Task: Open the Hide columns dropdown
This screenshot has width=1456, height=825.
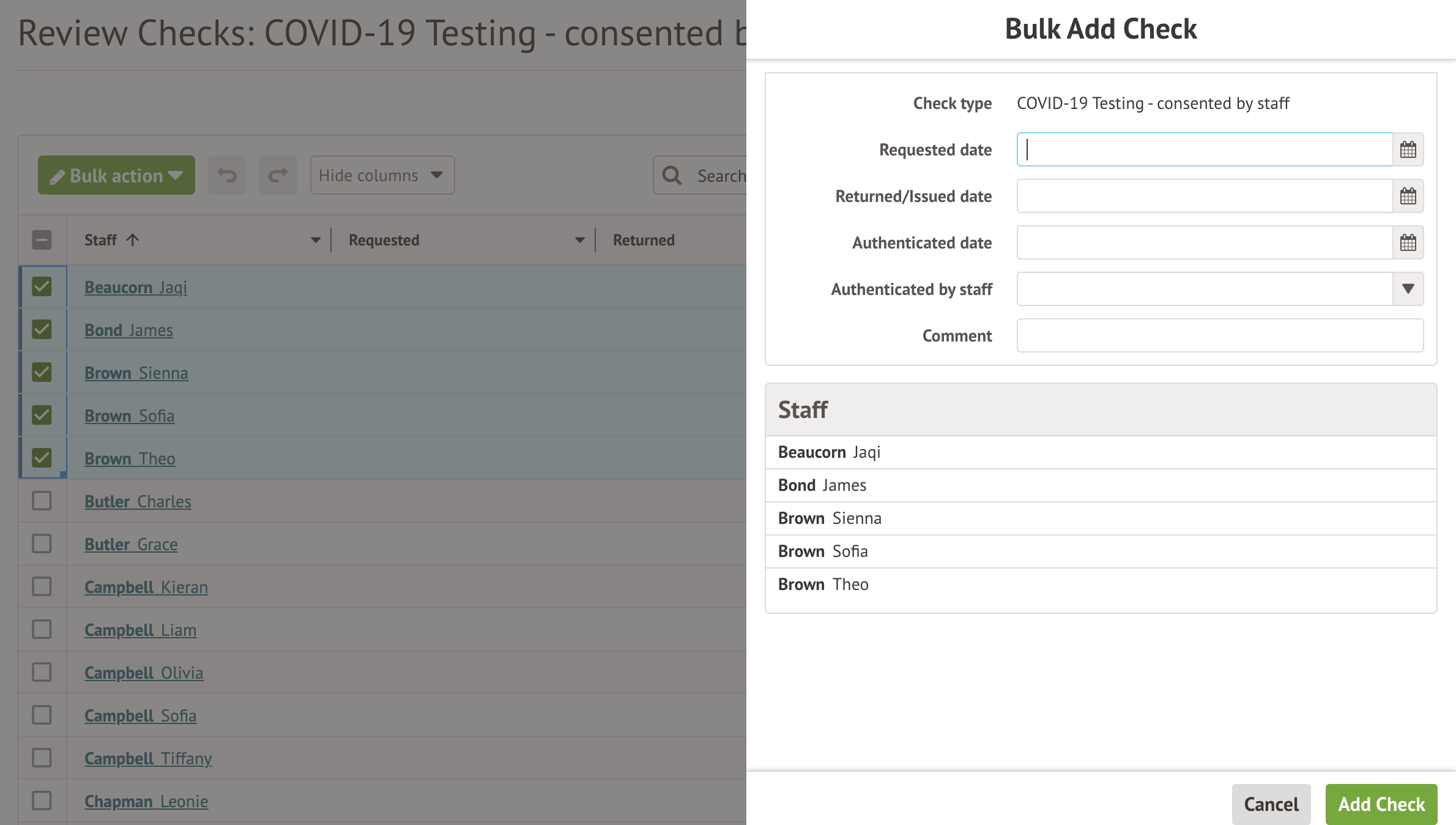Action: coord(382,176)
